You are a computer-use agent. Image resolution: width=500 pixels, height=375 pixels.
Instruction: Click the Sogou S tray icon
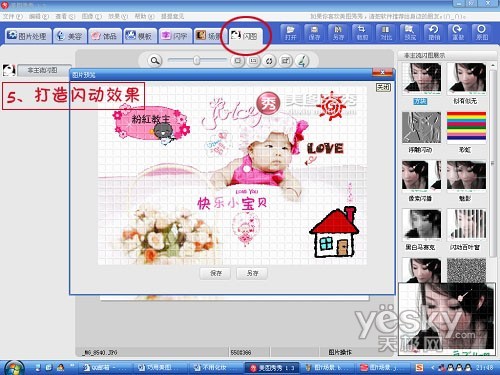(x=419, y=368)
